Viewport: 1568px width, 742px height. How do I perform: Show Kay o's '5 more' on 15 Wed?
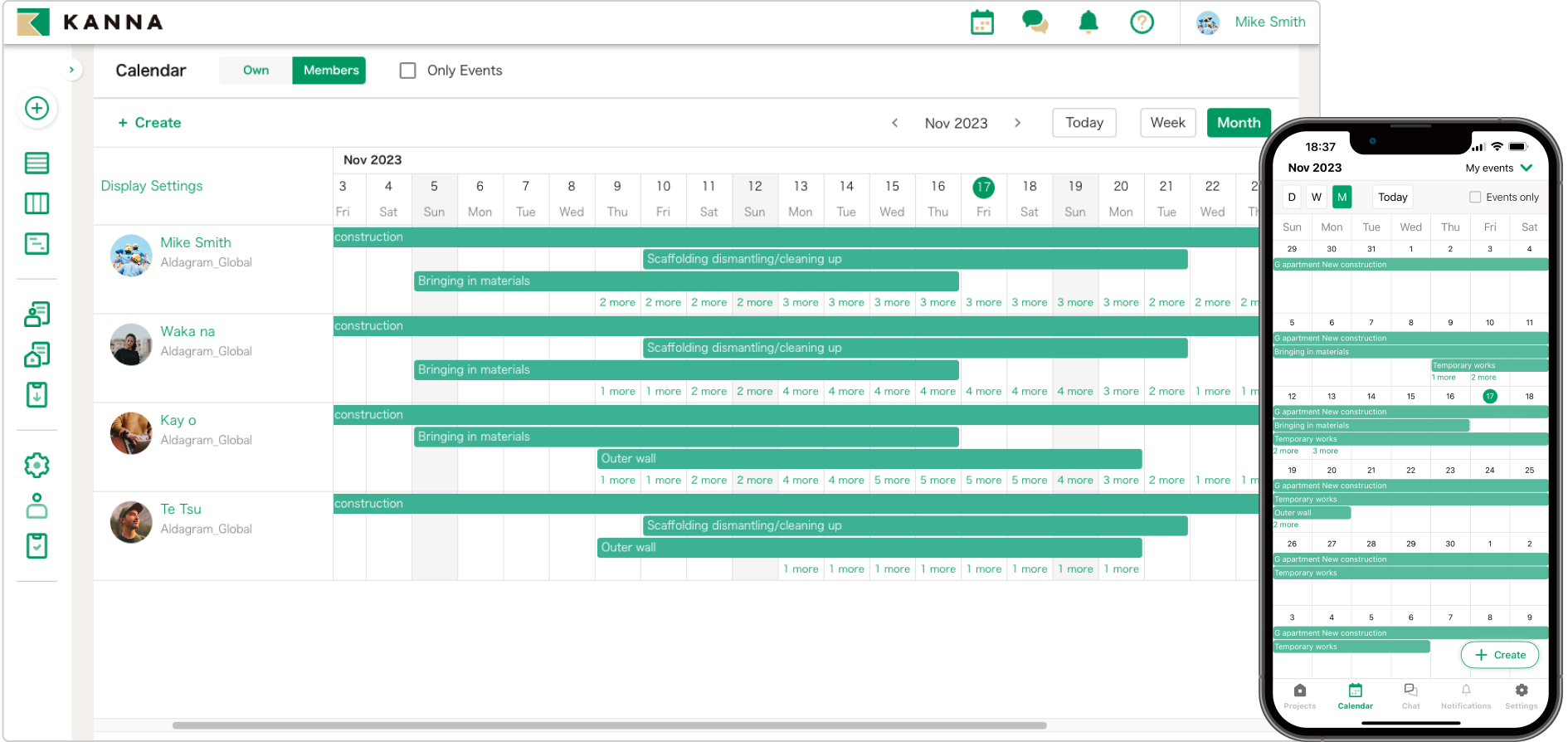pos(892,481)
